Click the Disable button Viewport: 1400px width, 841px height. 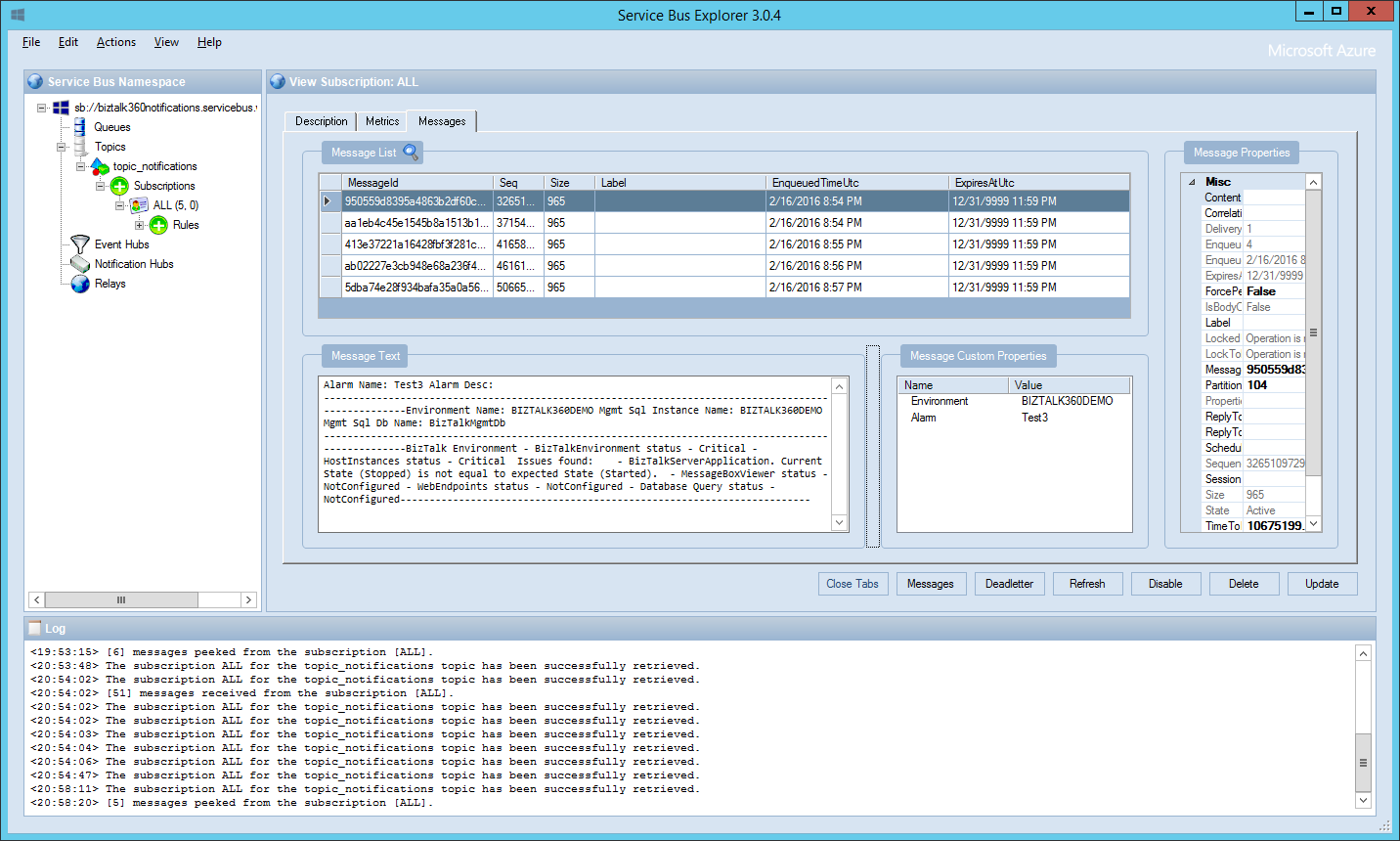[1165, 584]
